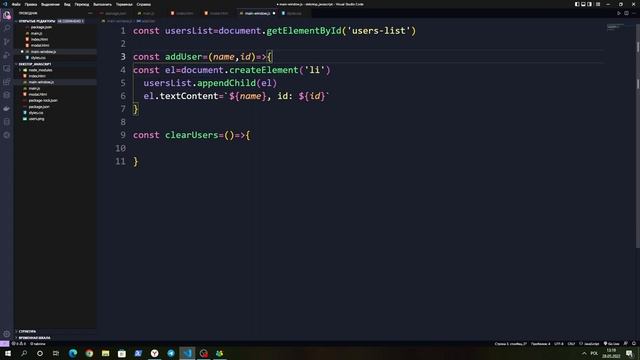640x360 pixels.
Task: Open the Терминал menu
Action: (124, 4)
